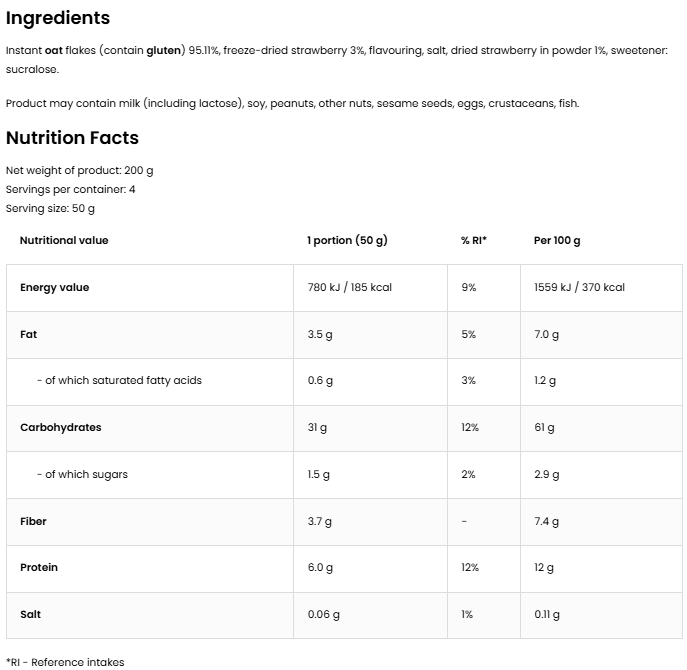687x670 pixels.
Task: Click the 1 portion (50 g) column header
Action: [x=347, y=240]
